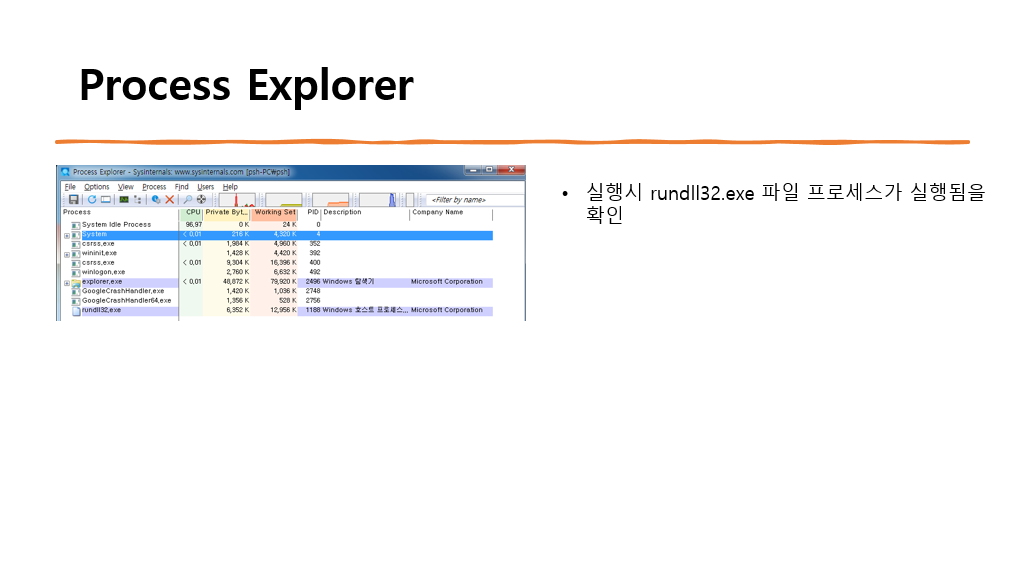1024x576 pixels.
Task: Click the Refresh Now toolbar icon
Action: [92, 199]
